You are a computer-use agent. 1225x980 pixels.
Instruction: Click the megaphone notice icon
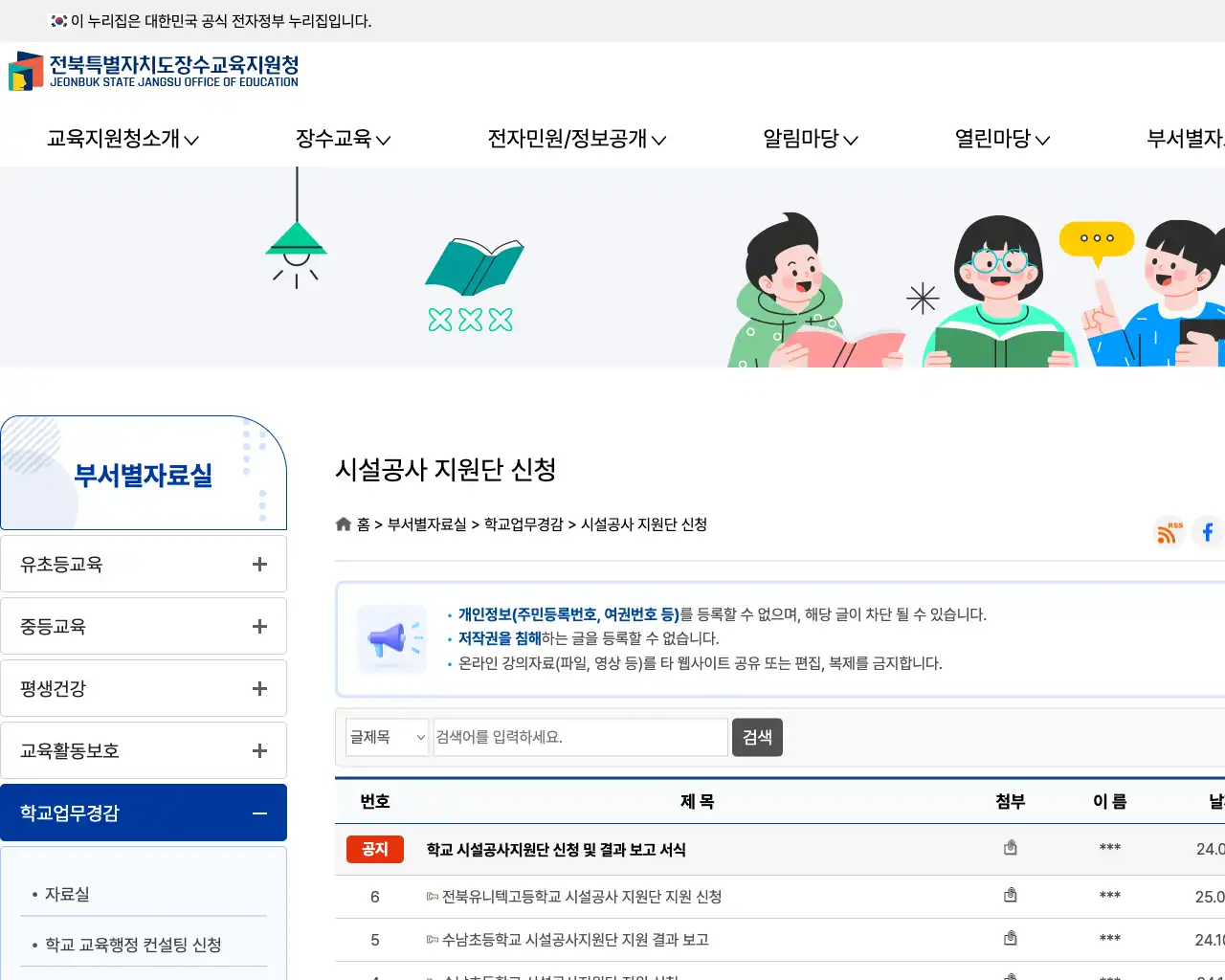click(391, 638)
